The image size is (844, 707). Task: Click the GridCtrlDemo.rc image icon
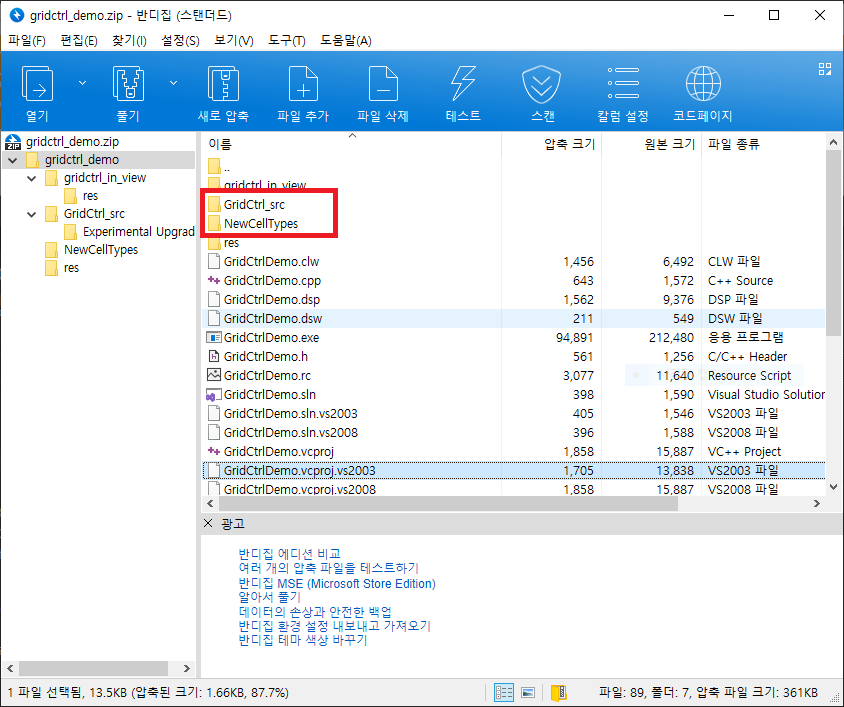click(x=214, y=375)
